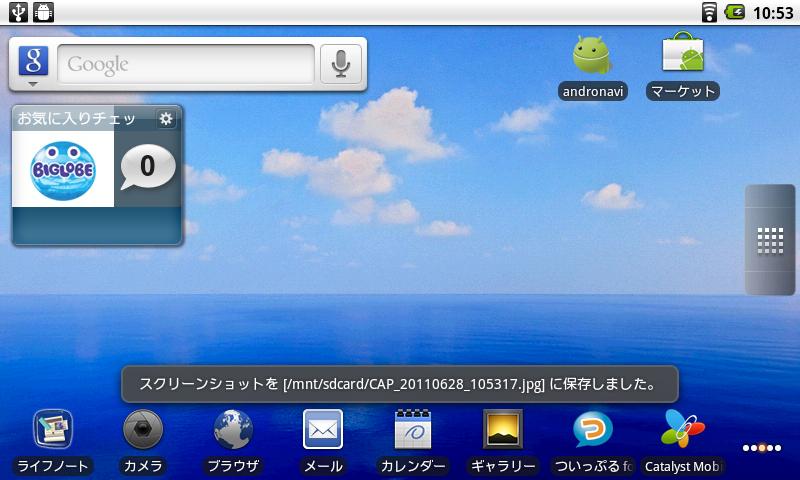800x480 pixels.
Task: Tap the USB connection status icon
Action: click(18, 12)
